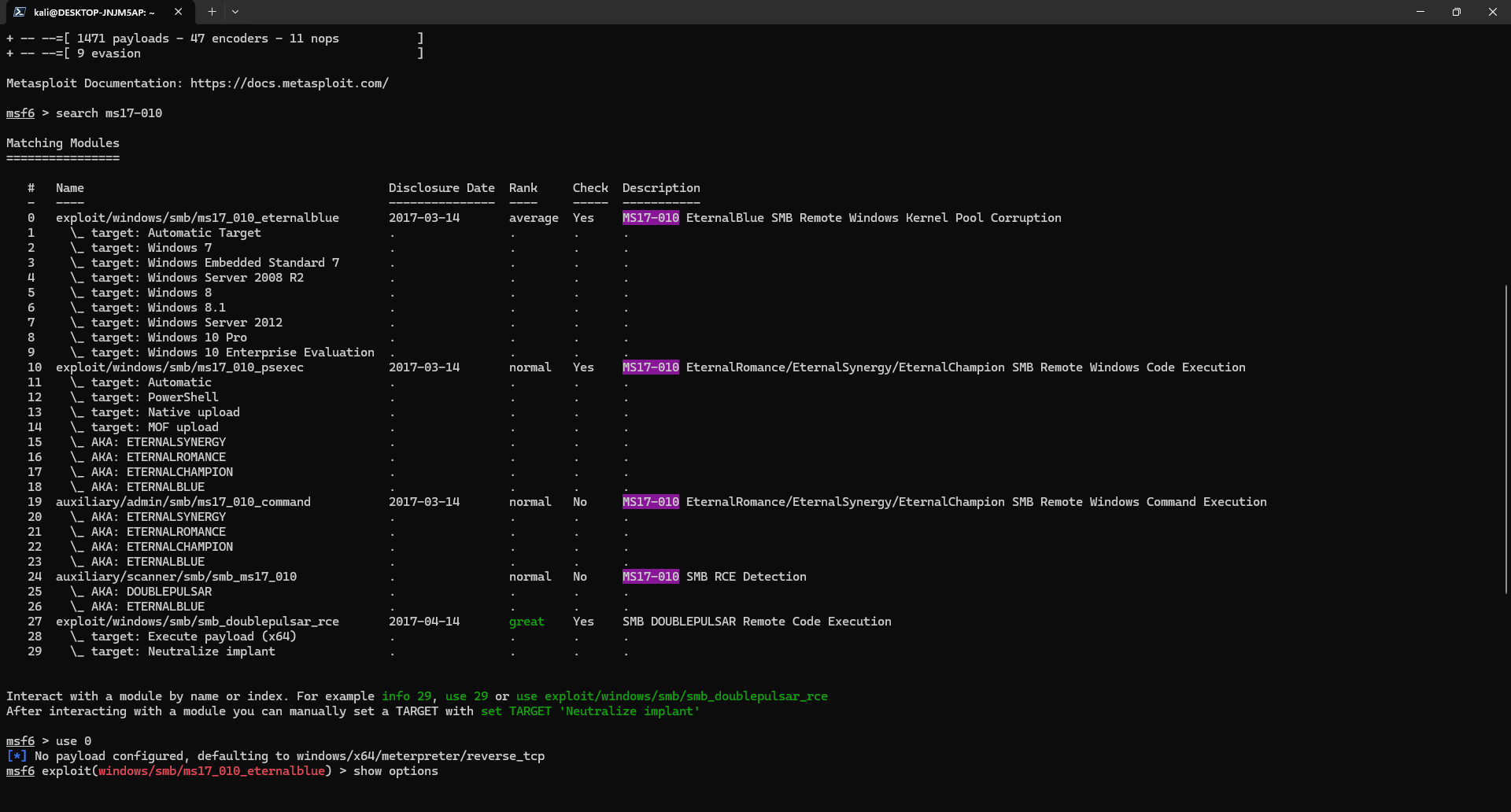Screen dimensions: 1511x812
Task: Click the 'Check' column header
Action: pos(590,188)
